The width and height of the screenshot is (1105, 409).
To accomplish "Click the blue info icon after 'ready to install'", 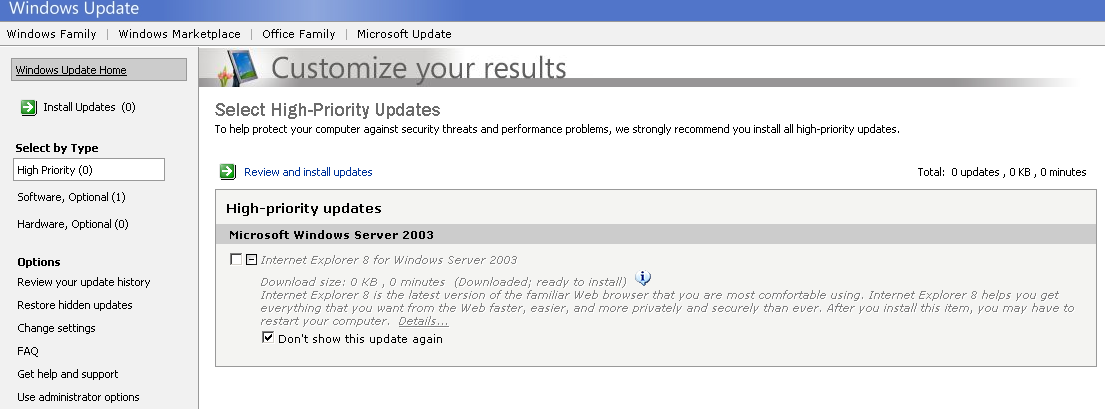I will click(x=643, y=279).
